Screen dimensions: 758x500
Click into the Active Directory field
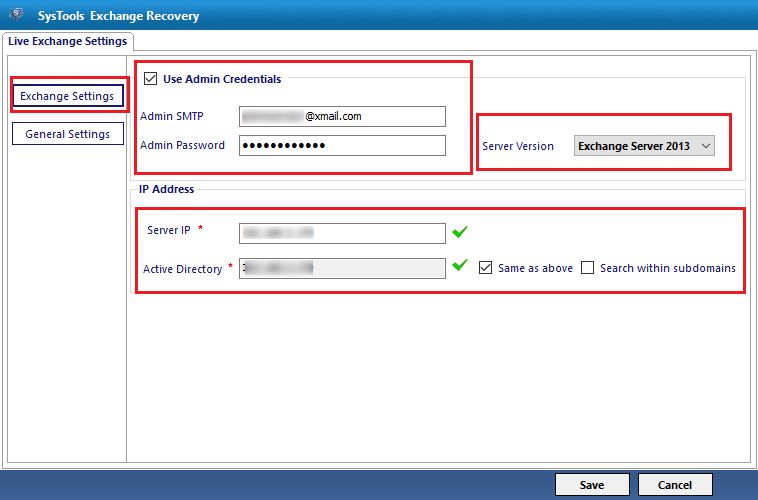[x=342, y=268]
